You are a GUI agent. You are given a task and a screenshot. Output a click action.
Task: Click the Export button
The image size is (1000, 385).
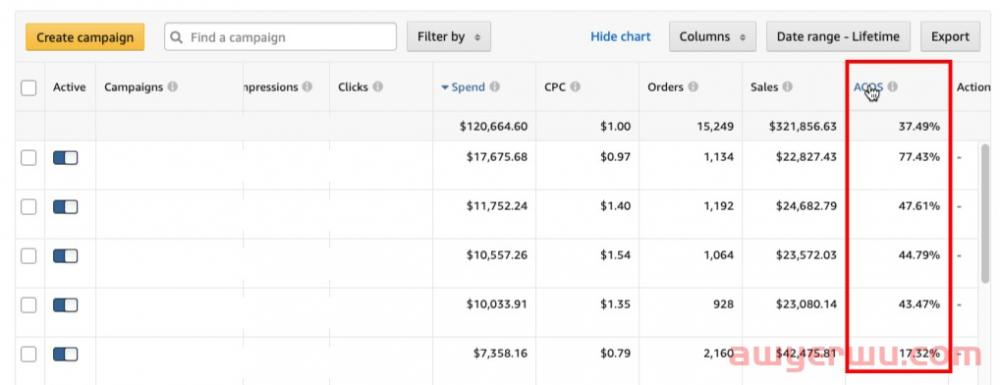pos(950,37)
